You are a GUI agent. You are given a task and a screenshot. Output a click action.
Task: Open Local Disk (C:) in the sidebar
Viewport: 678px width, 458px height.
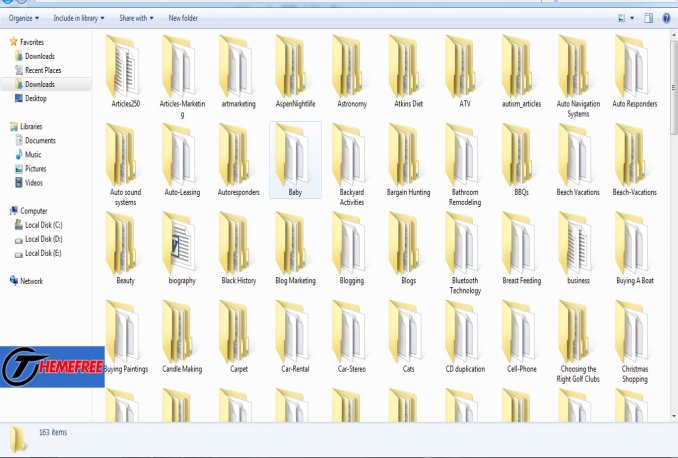click(x=44, y=225)
